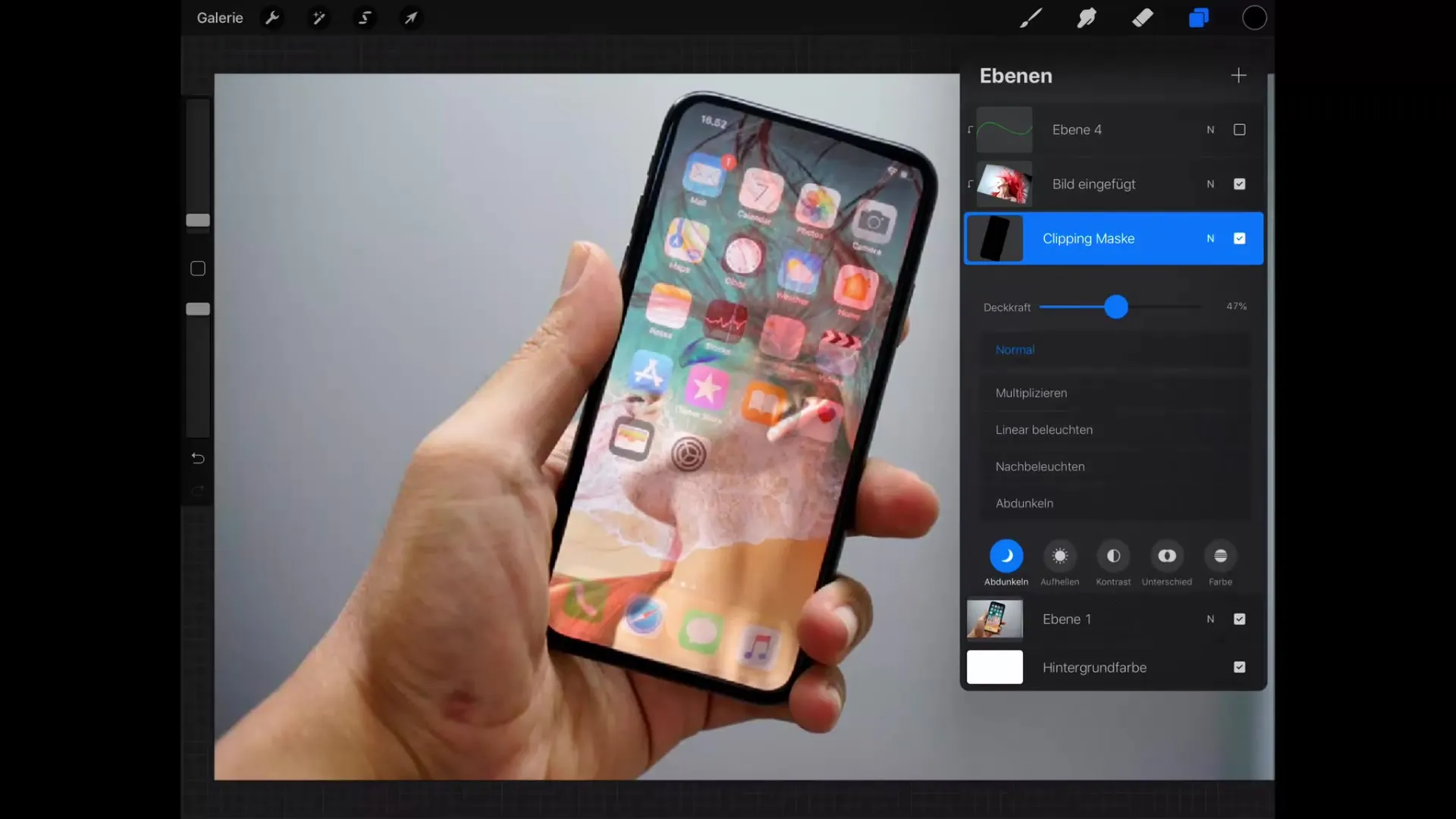Screen dimensions: 1456x819
Task: Open blend mode N of Ebene 1
Action: point(1210,619)
